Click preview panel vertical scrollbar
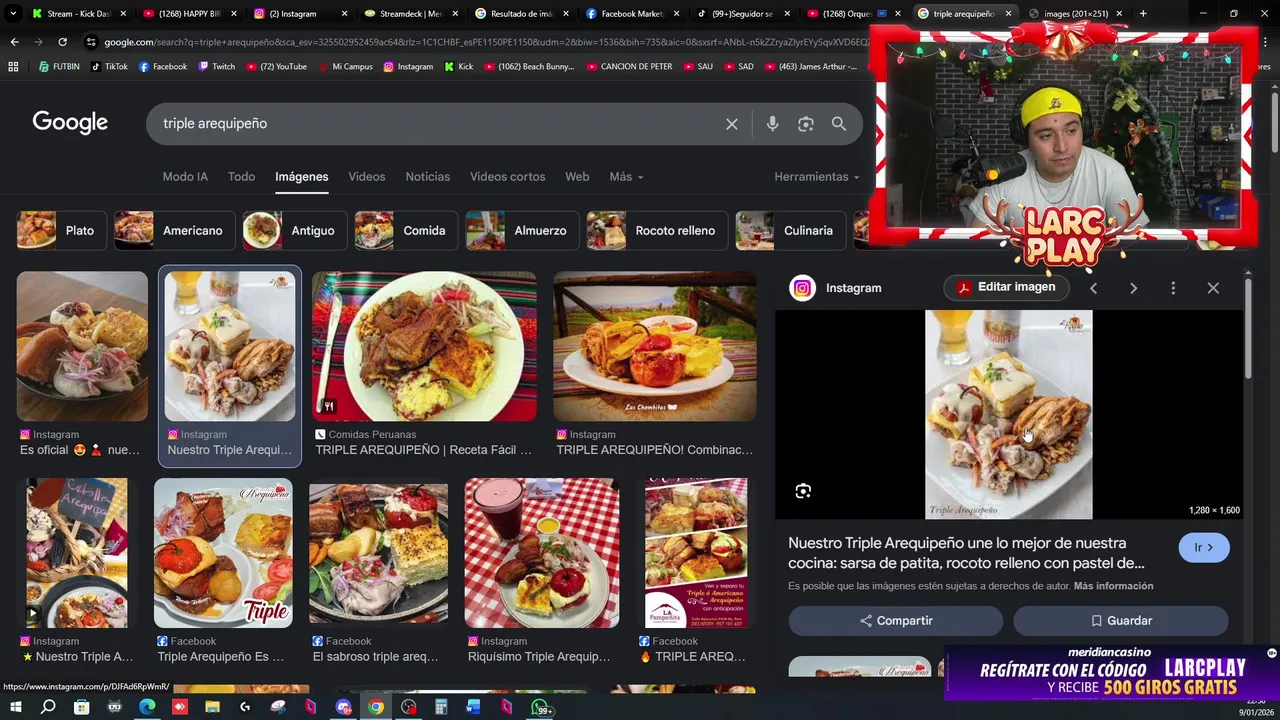This screenshot has height=720, width=1280. [1248, 330]
